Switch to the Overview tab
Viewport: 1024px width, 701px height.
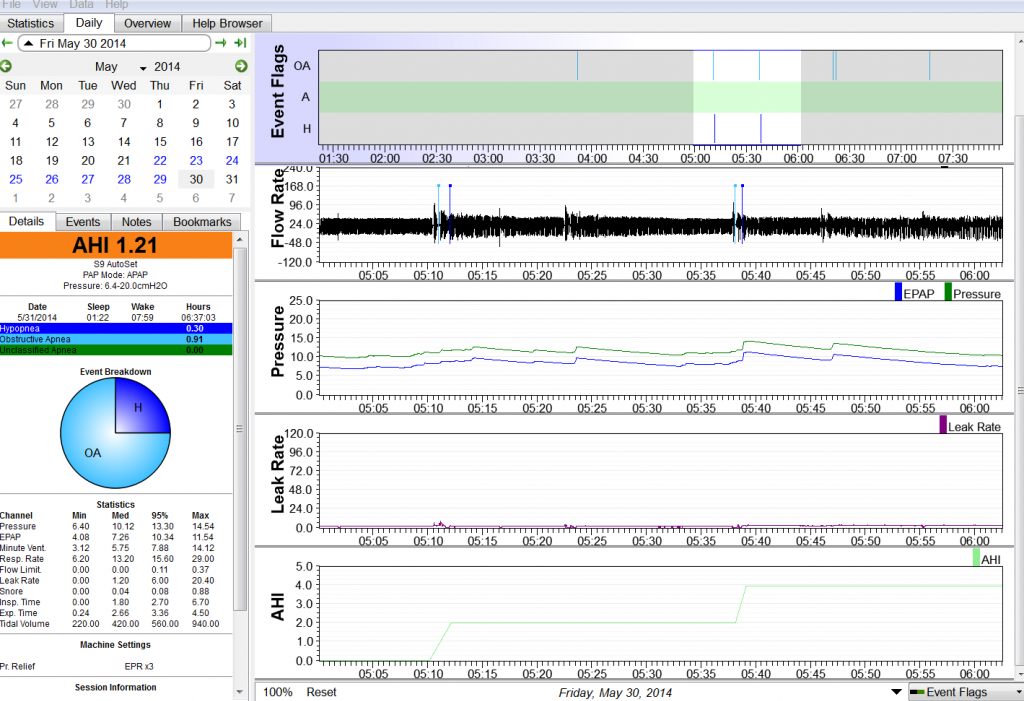tap(147, 23)
